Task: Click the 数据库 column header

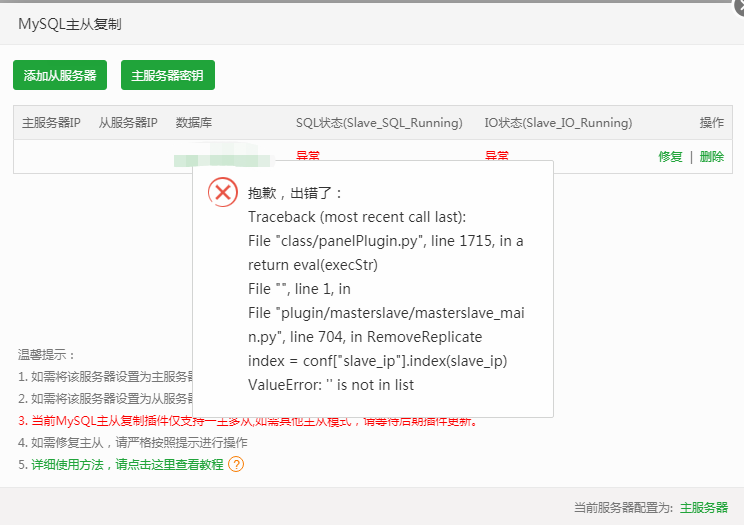Action: point(194,123)
